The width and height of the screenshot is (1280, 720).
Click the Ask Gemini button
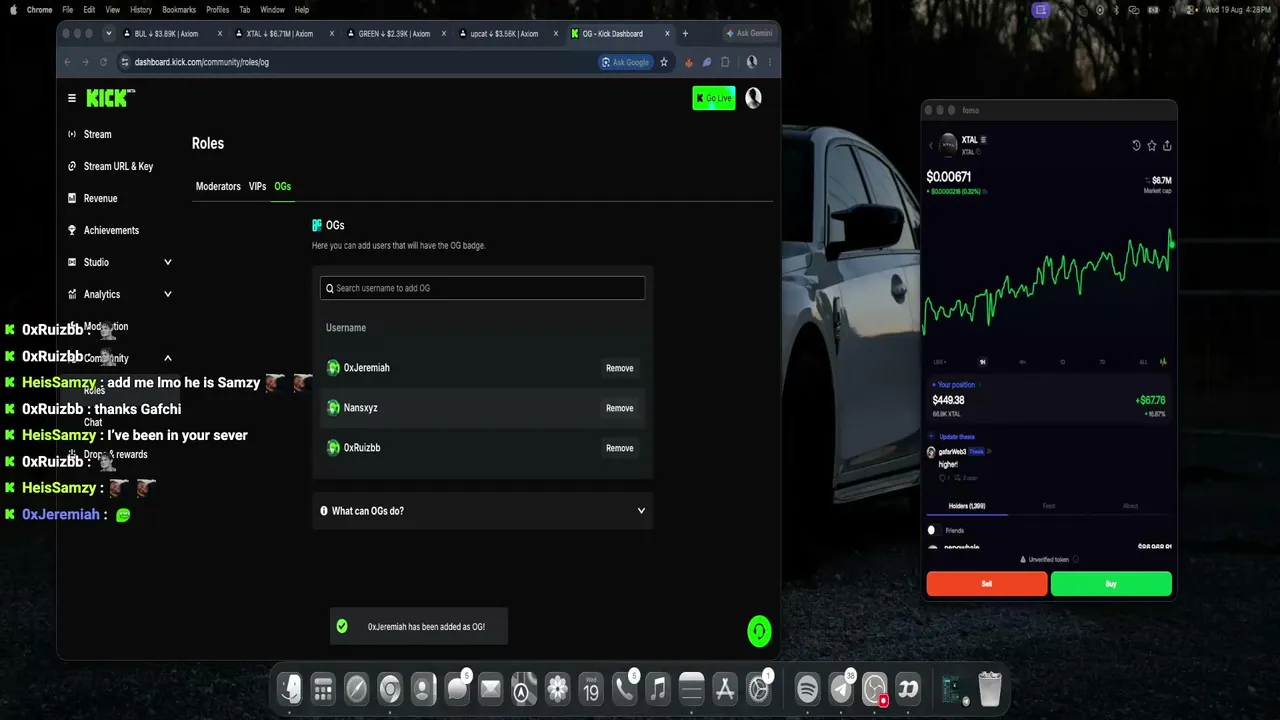click(748, 33)
